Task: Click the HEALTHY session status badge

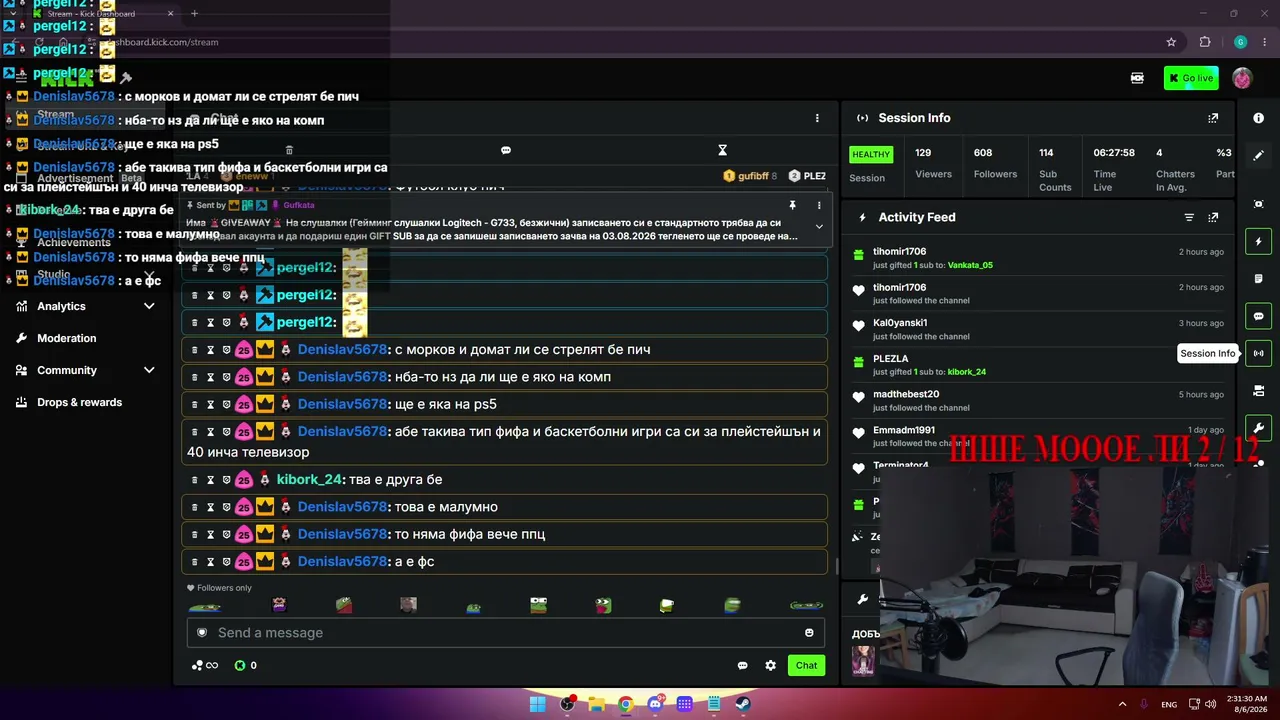Action: [x=870, y=154]
